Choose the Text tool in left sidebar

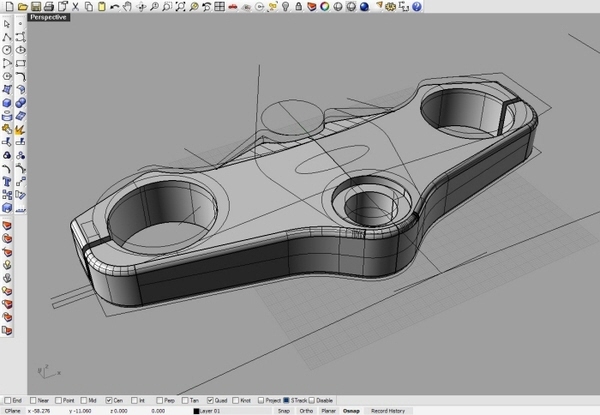coord(8,182)
